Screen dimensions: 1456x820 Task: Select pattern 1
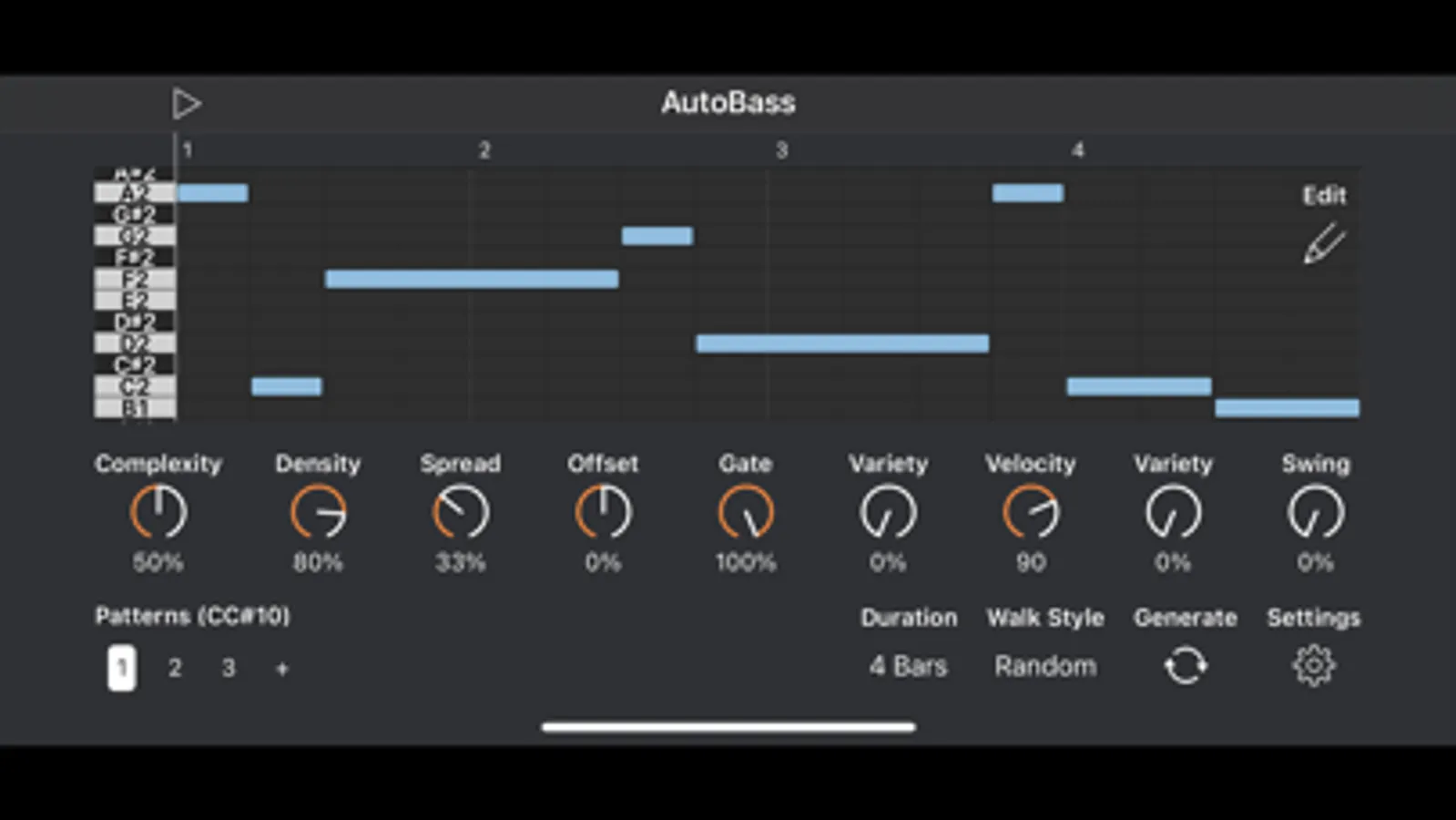coord(122,668)
